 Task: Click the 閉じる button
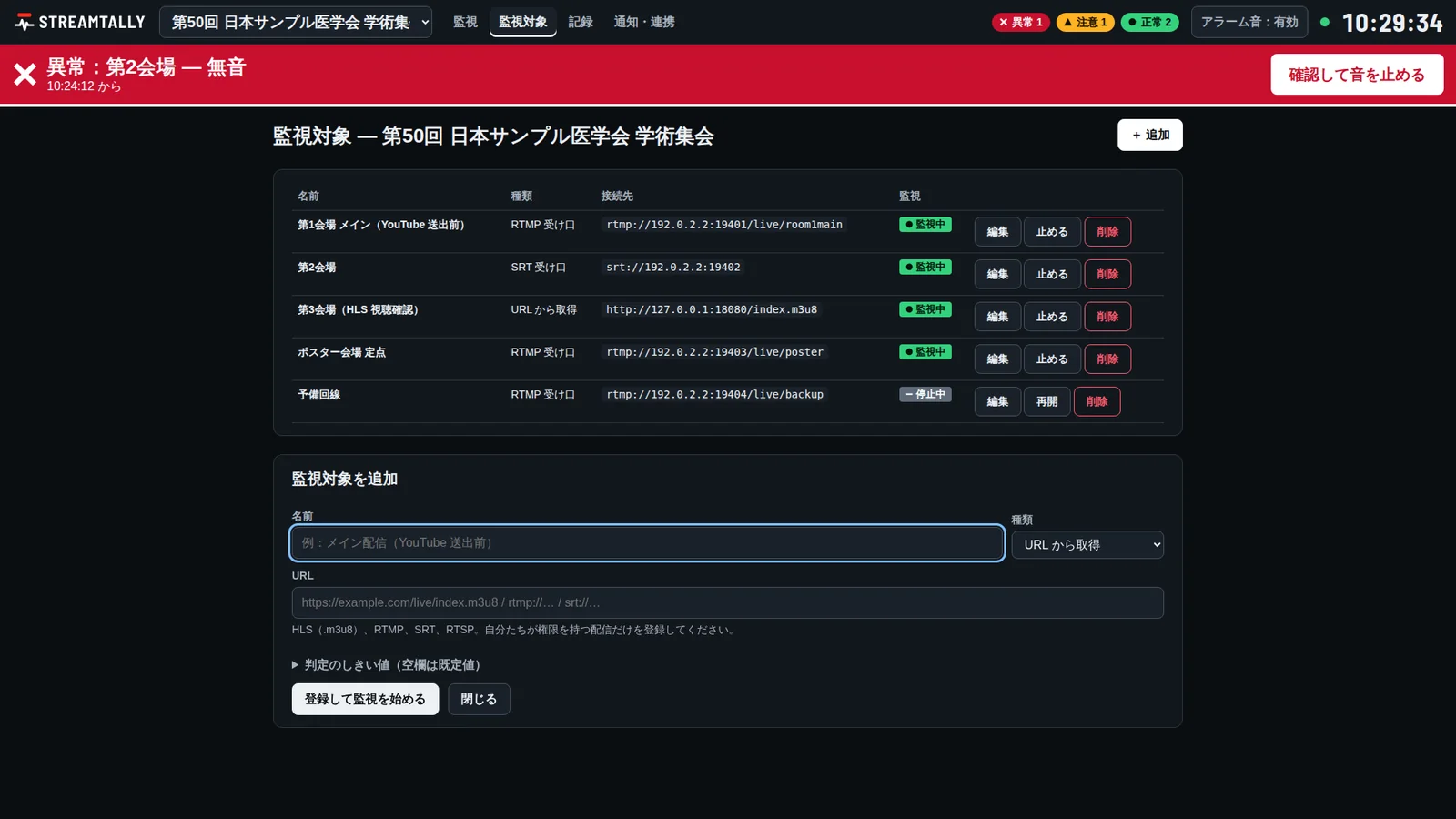tap(479, 699)
